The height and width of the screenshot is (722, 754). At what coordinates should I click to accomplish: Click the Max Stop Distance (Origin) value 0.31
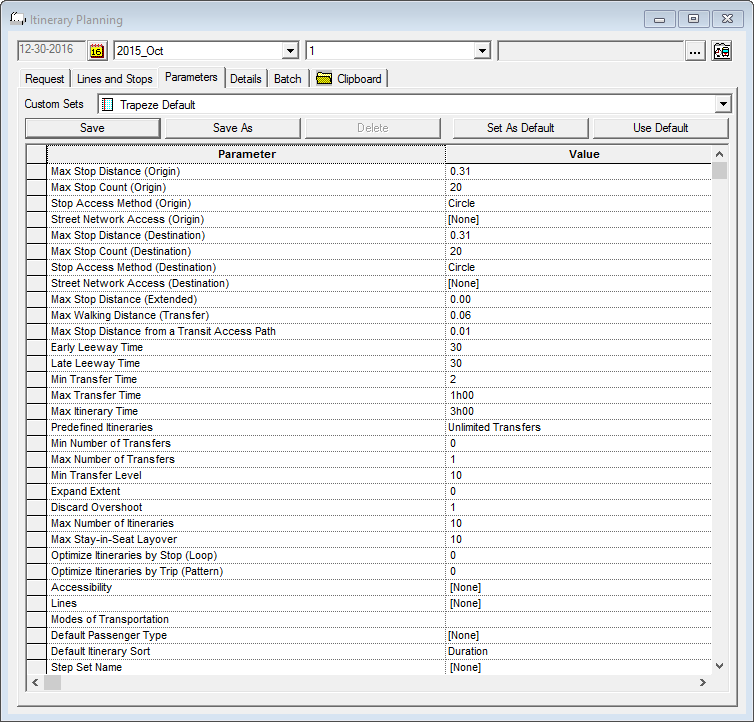pyautogui.click(x=578, y=172)
